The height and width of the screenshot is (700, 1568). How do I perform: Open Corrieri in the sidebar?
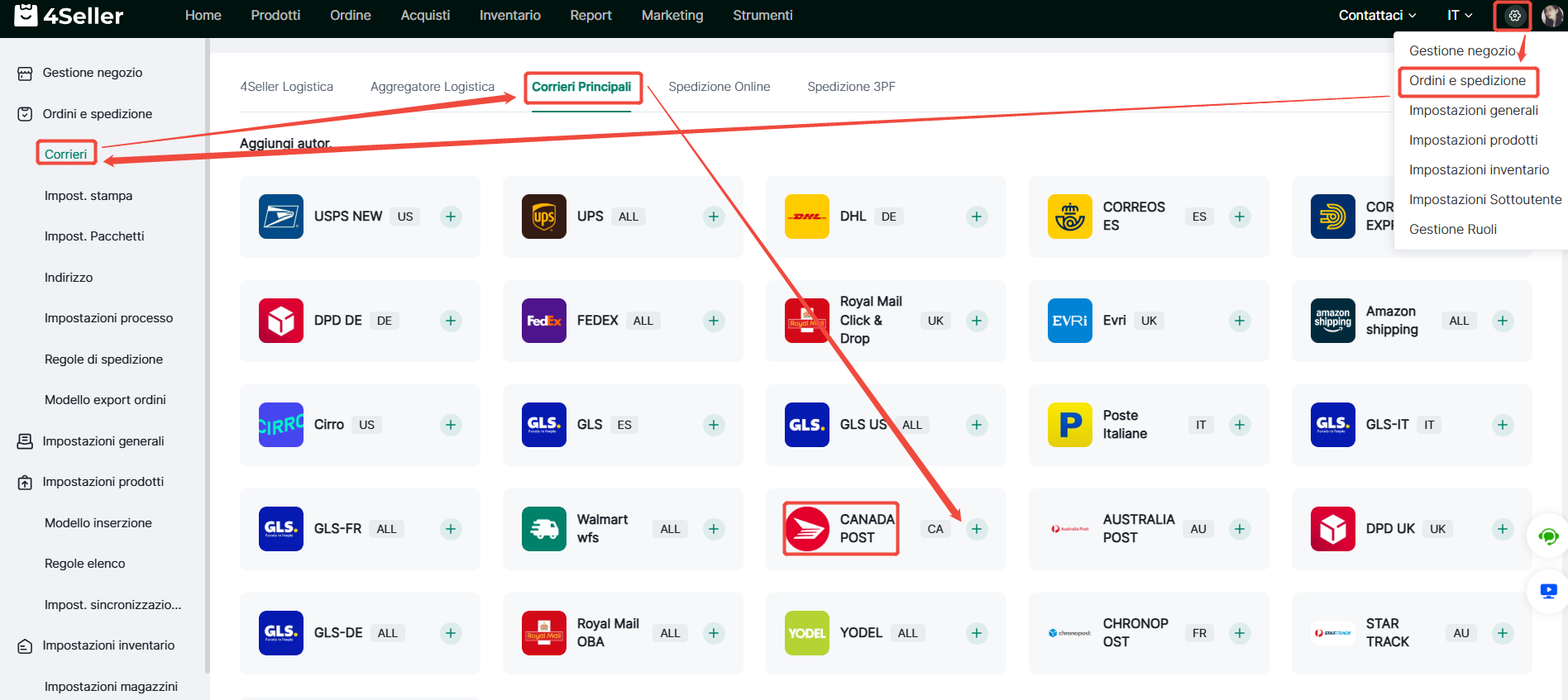(x=66, y=155)
